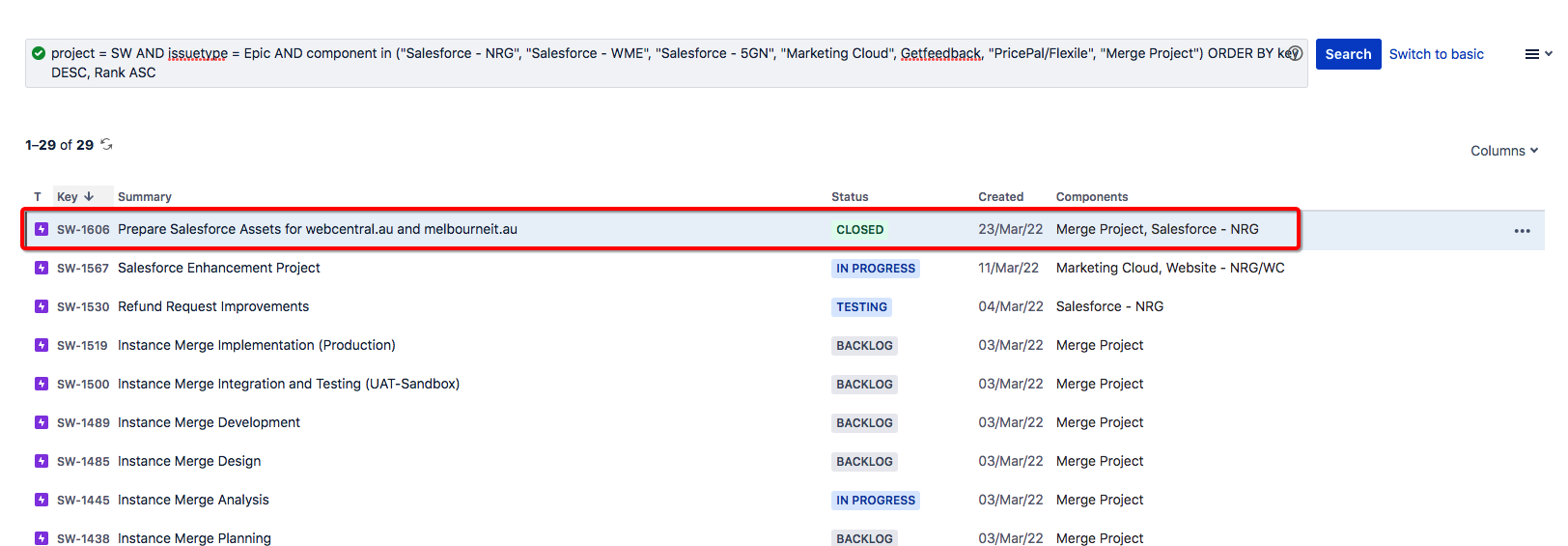Click the epic icon for SW-1485

[x=42, y=461]
